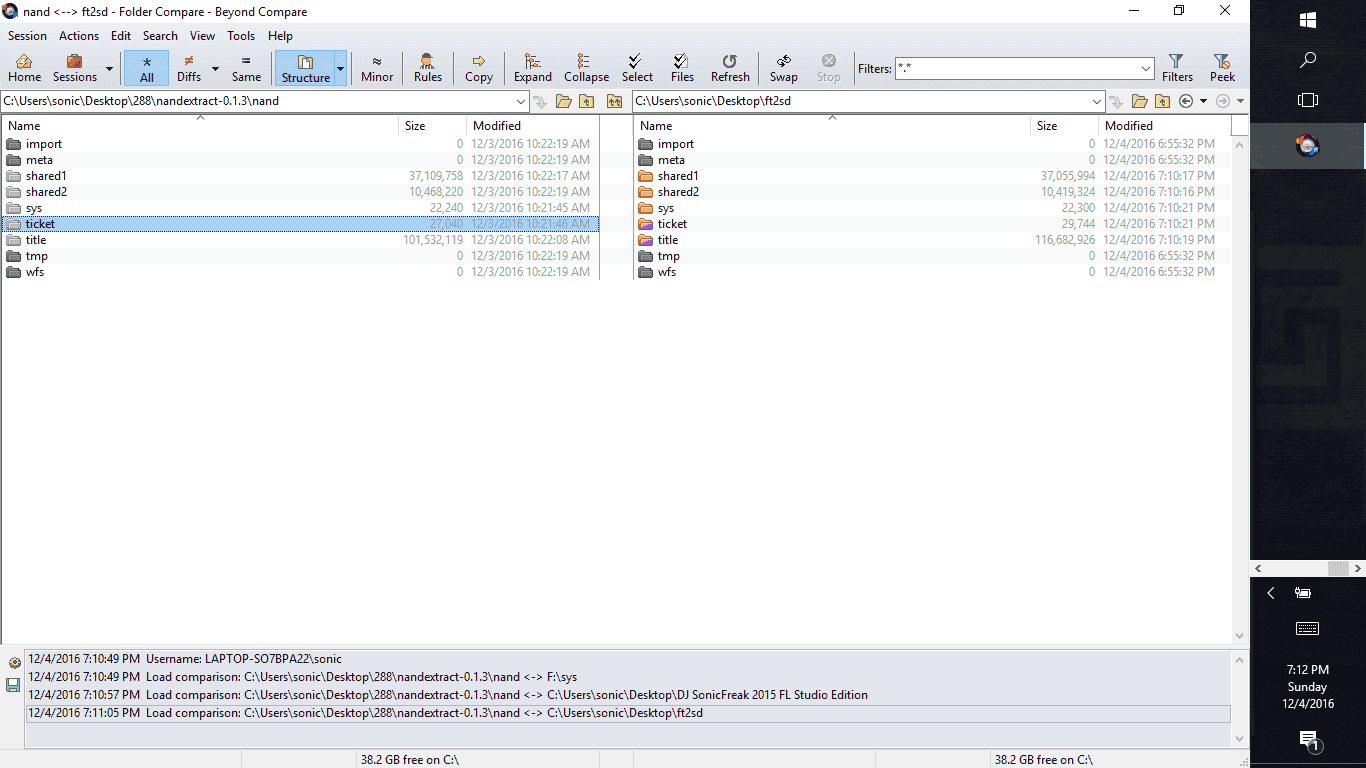Sort right pane by Modified column
The image size is (1366, 768).
pos(1165,126)
